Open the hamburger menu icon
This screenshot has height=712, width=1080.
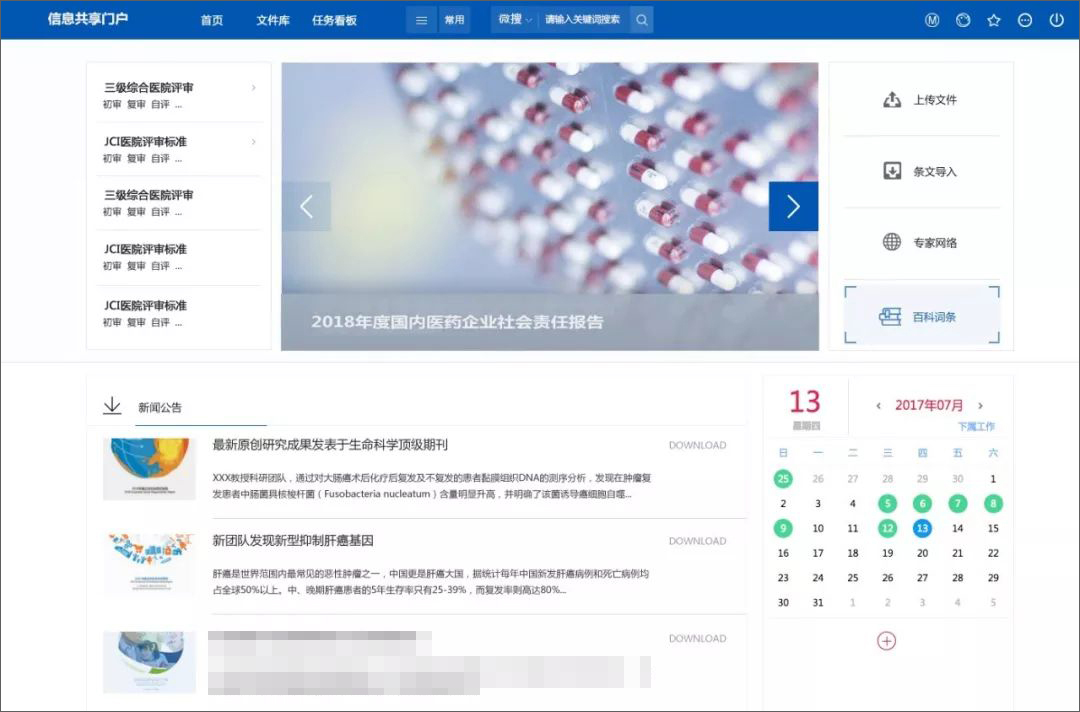tap(422, 20)
